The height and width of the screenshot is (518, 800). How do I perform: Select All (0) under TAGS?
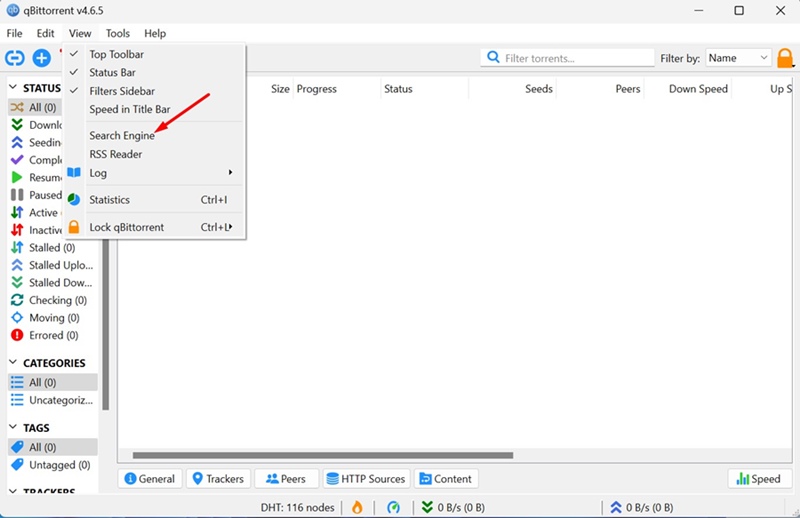tap(53, 447)
